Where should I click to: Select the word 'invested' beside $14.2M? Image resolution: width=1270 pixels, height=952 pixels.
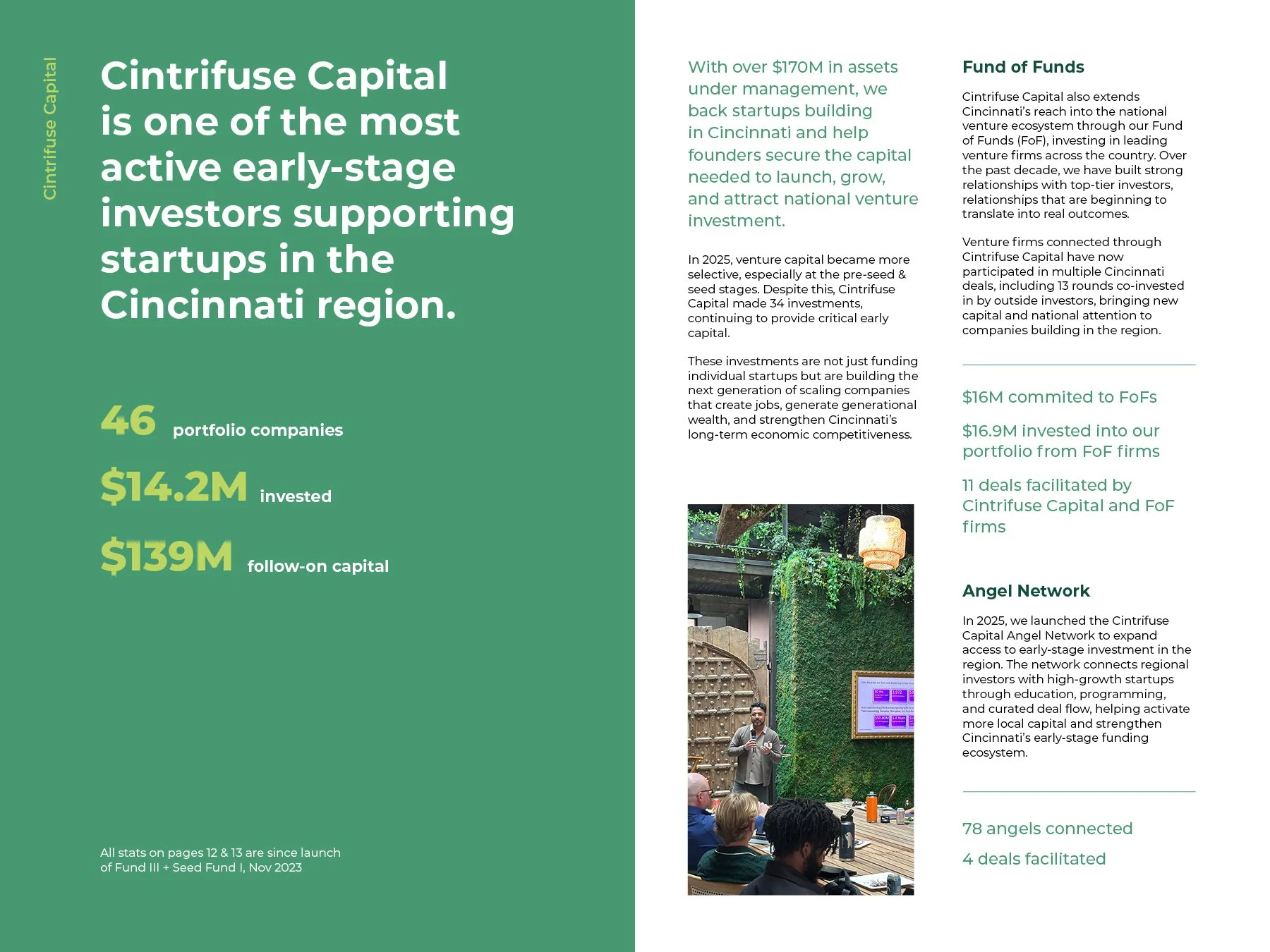point(296,496)
